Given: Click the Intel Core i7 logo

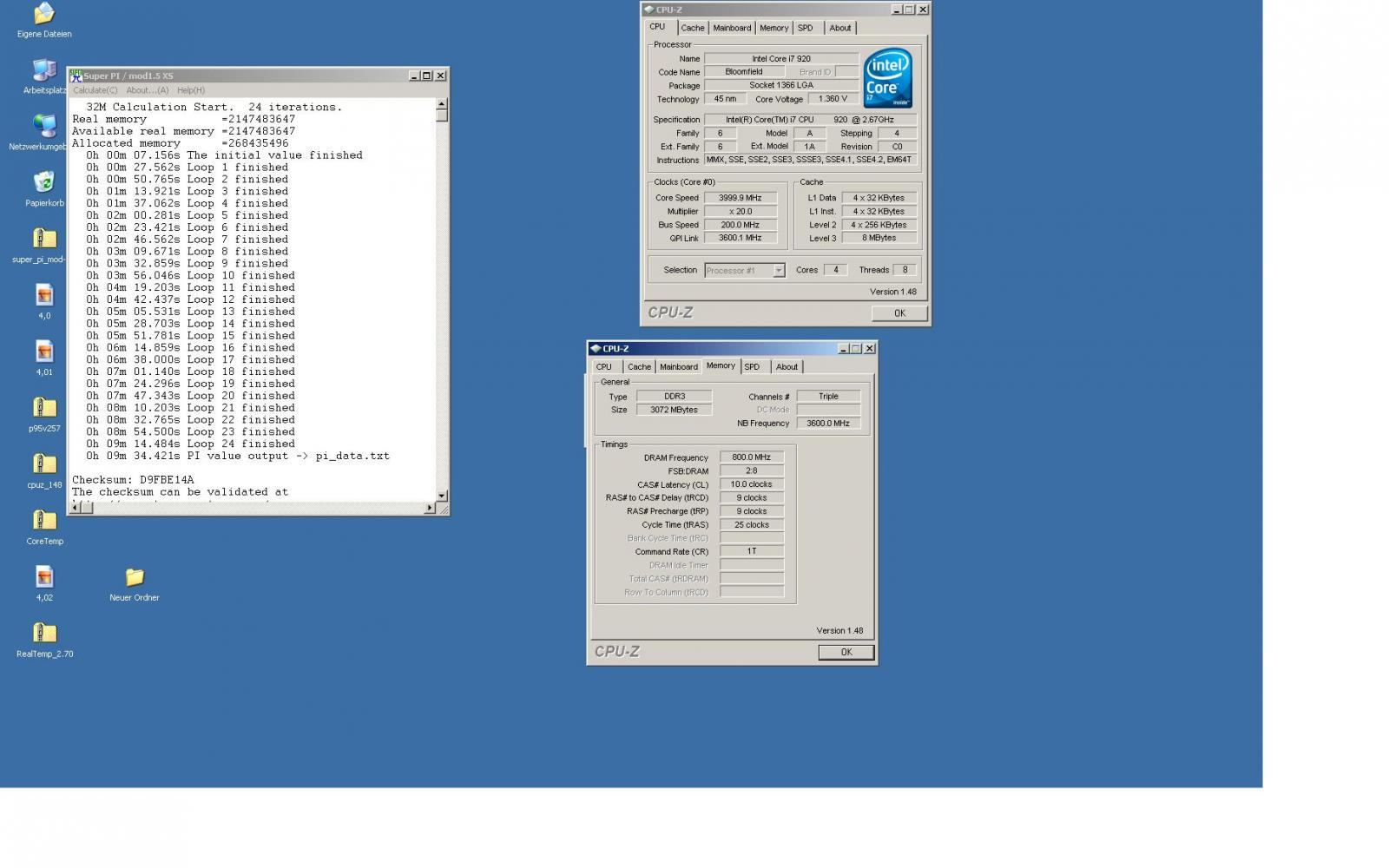Looking at the screenshot, I should tap(887, 78).
